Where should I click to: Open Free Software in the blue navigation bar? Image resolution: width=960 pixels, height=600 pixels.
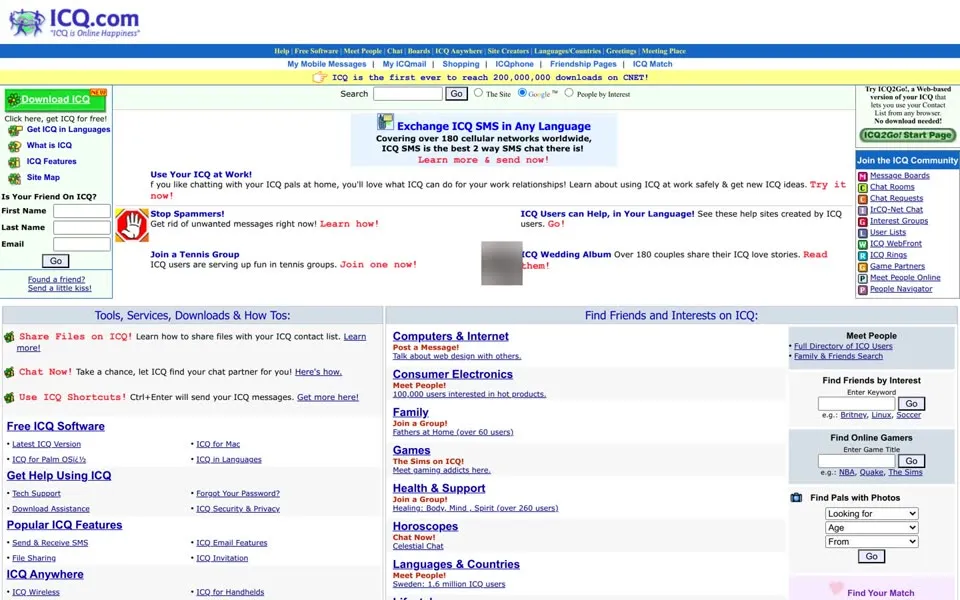point(316,51)
